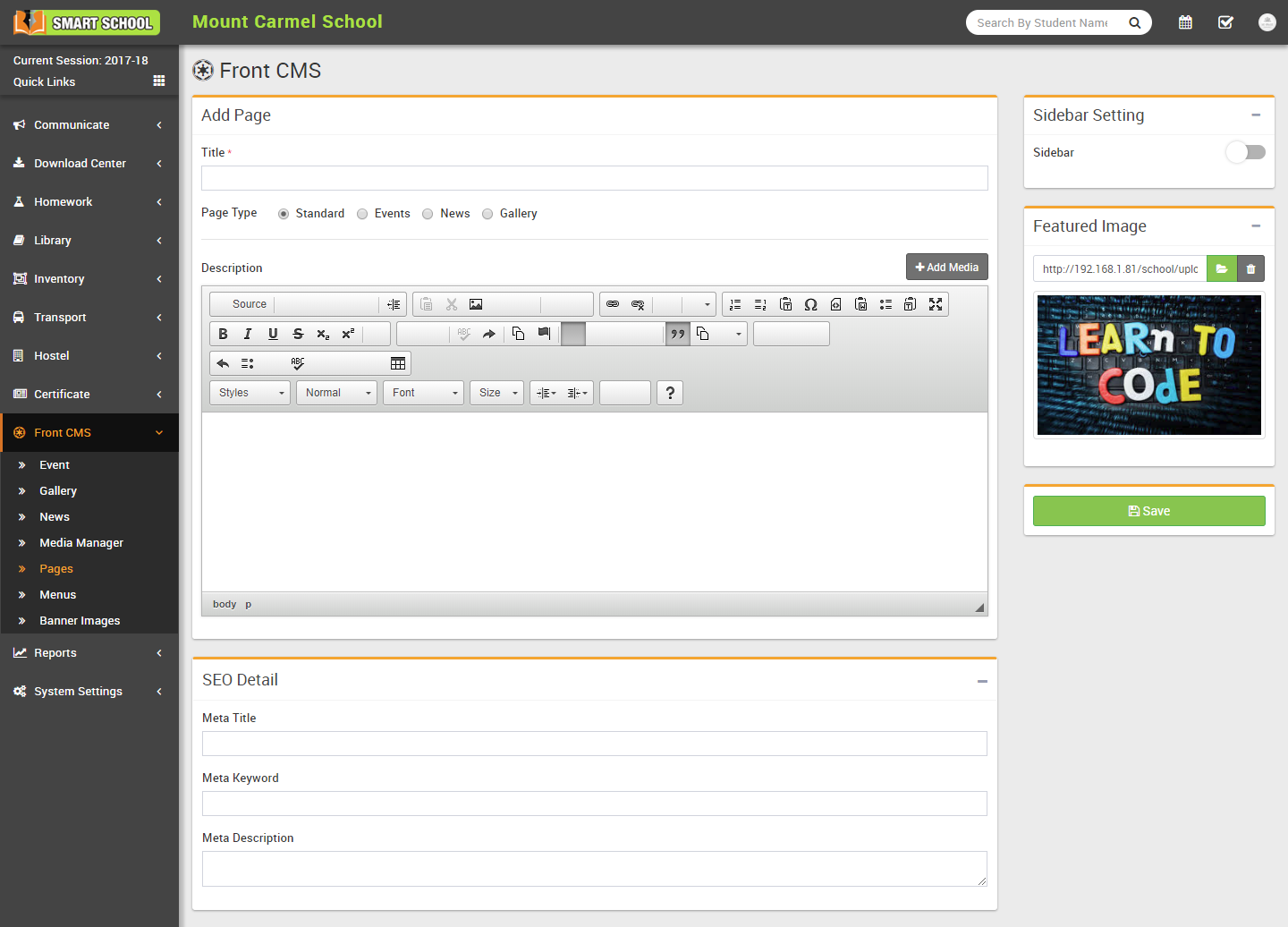This screenshot has width=1288, height=927.
Task: Insert a table in the description editor
Action: click(x=398, y=363)
